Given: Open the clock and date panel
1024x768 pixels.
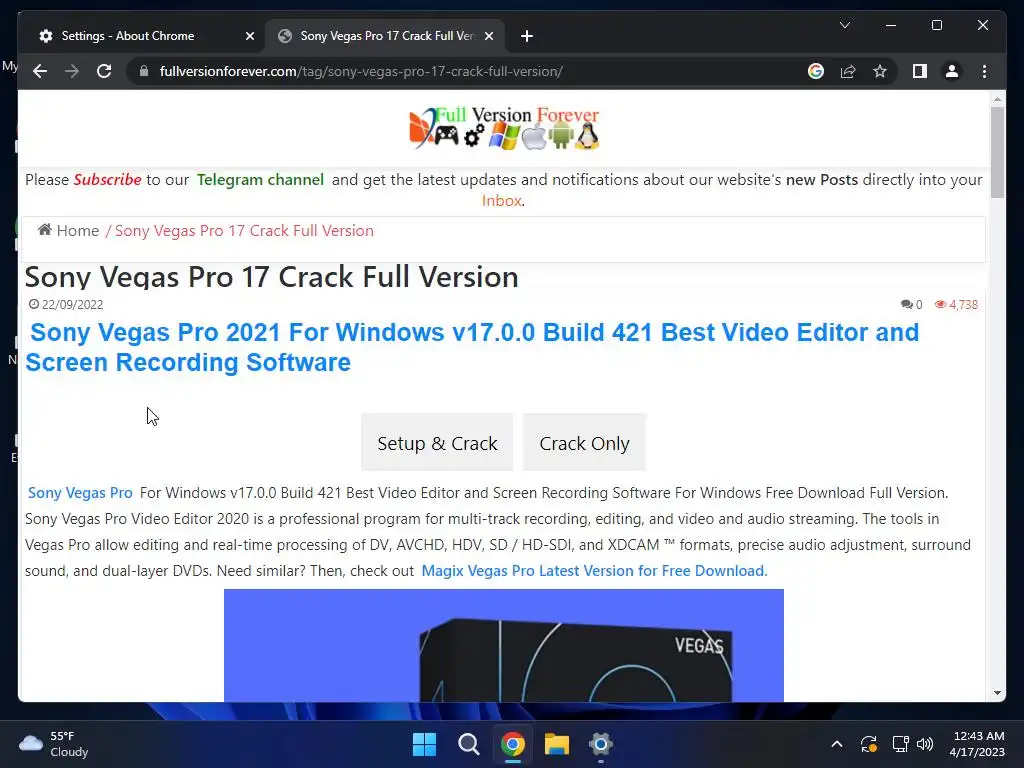Looking at the screenshot, I should tap(977, 744).
